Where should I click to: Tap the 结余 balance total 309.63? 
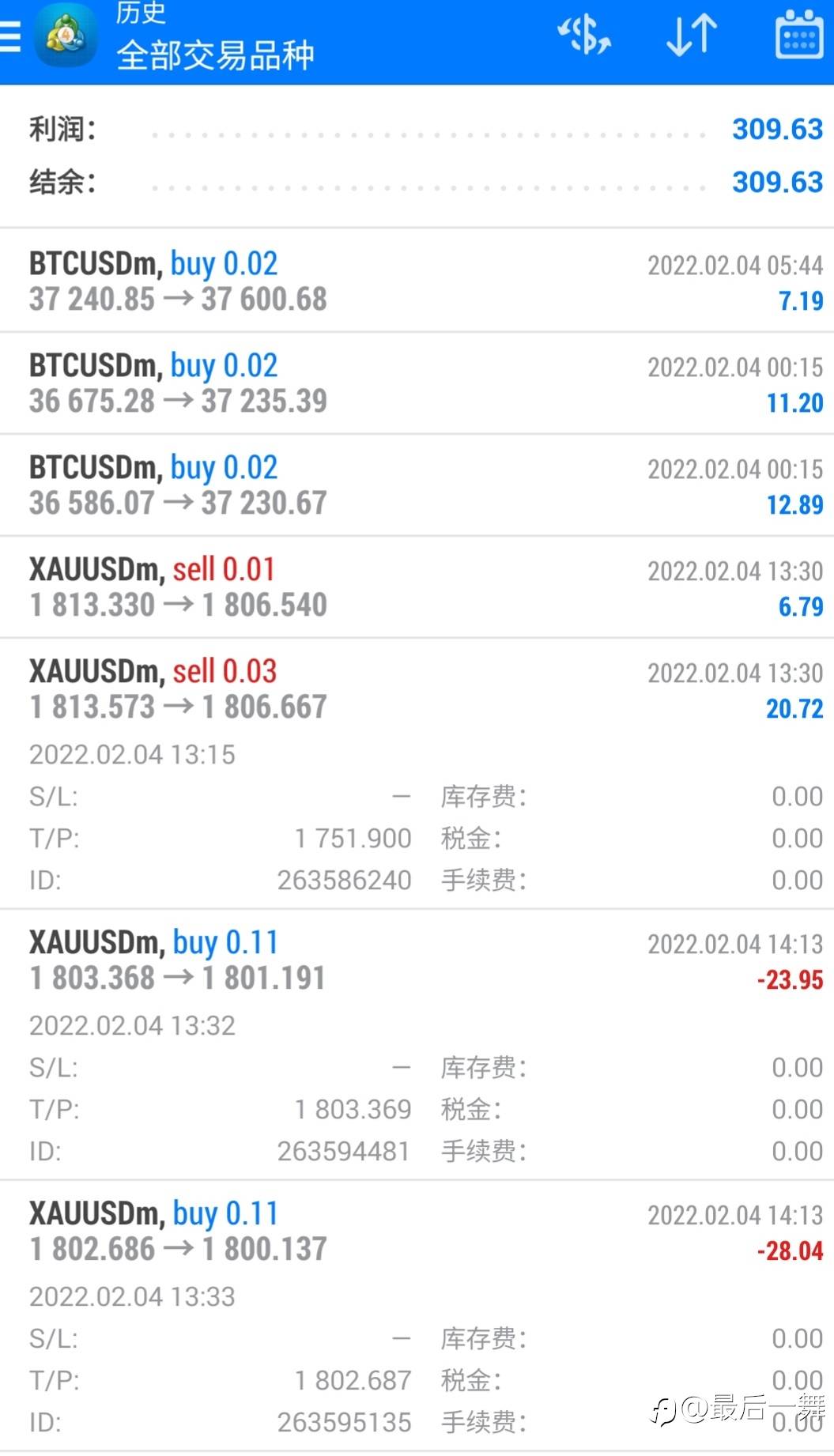point(777,182)
